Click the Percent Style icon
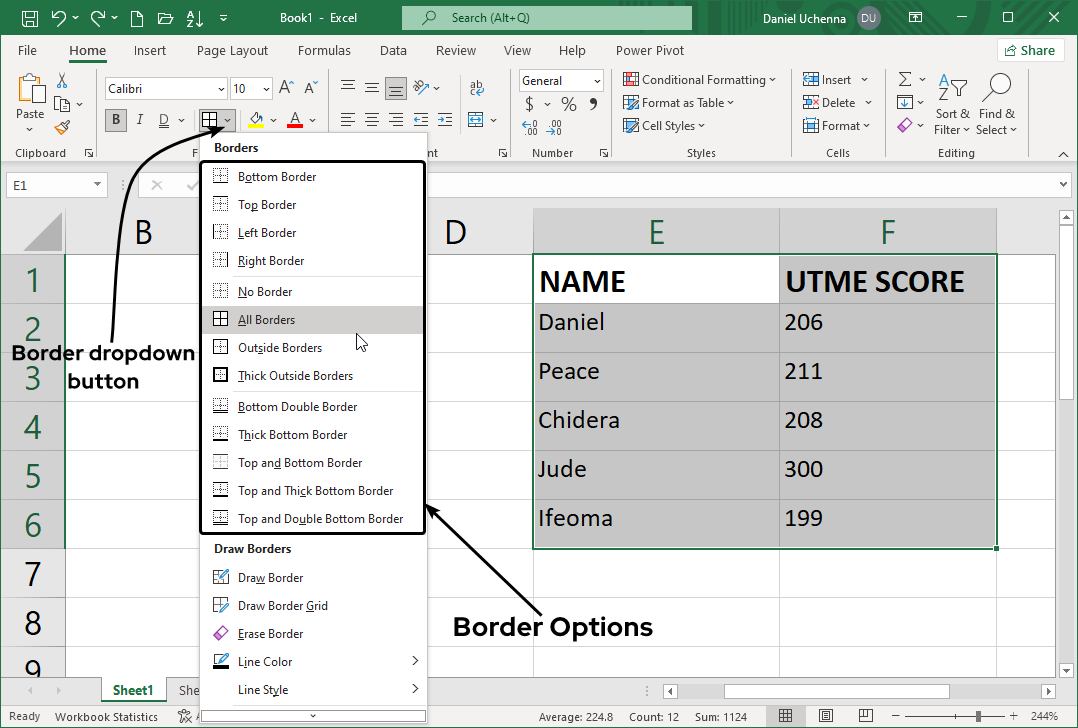 568,105
